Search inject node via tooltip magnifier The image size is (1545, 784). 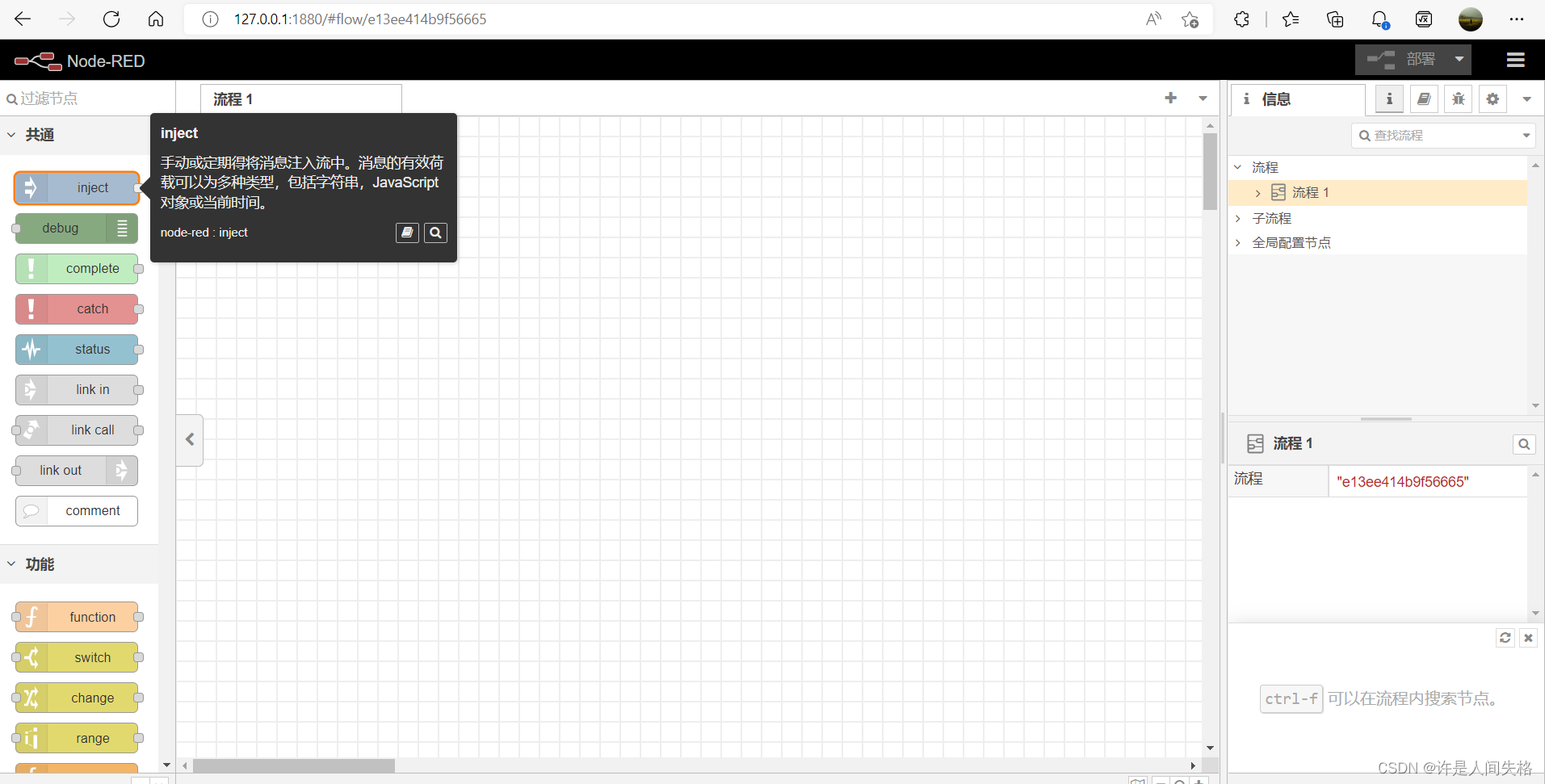click(435, 233)
